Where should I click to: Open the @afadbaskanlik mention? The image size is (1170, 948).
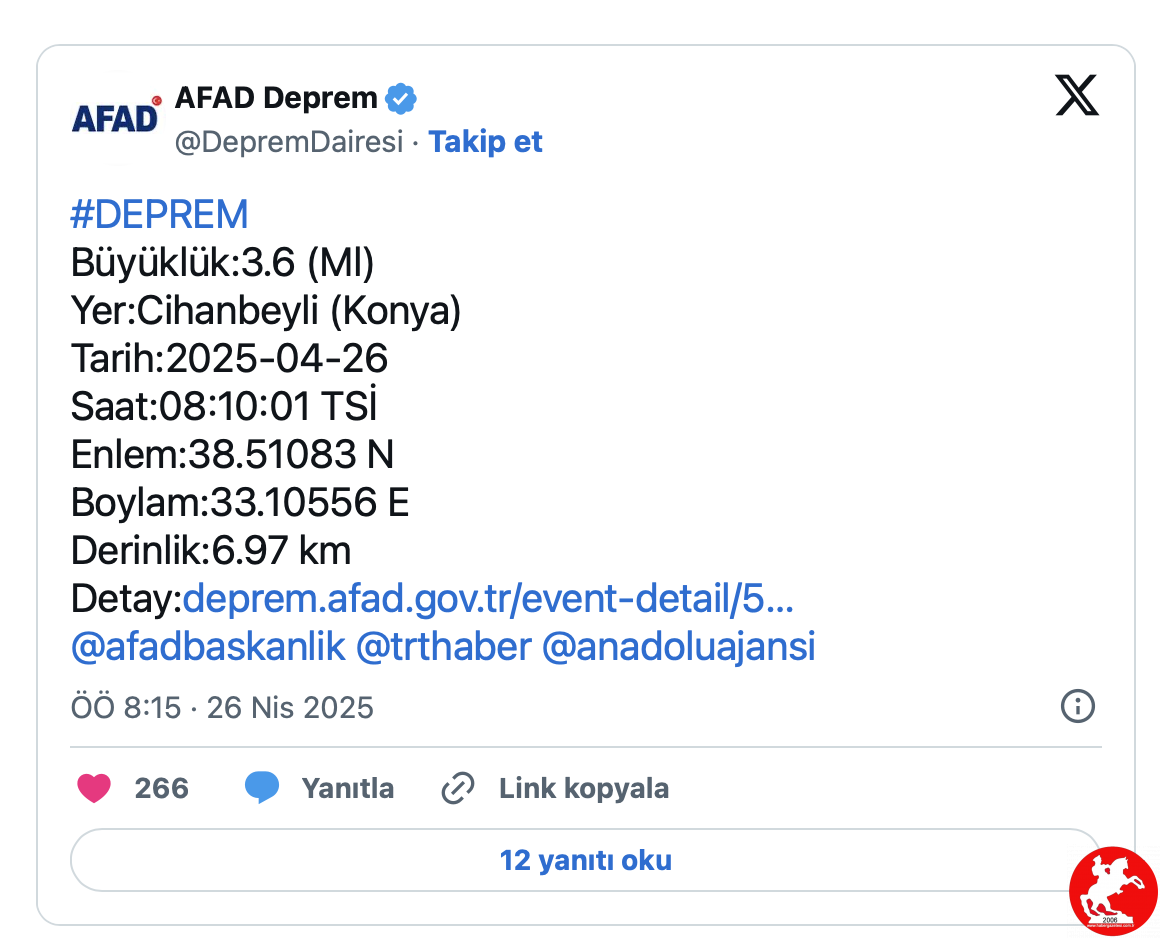[208, 647]
